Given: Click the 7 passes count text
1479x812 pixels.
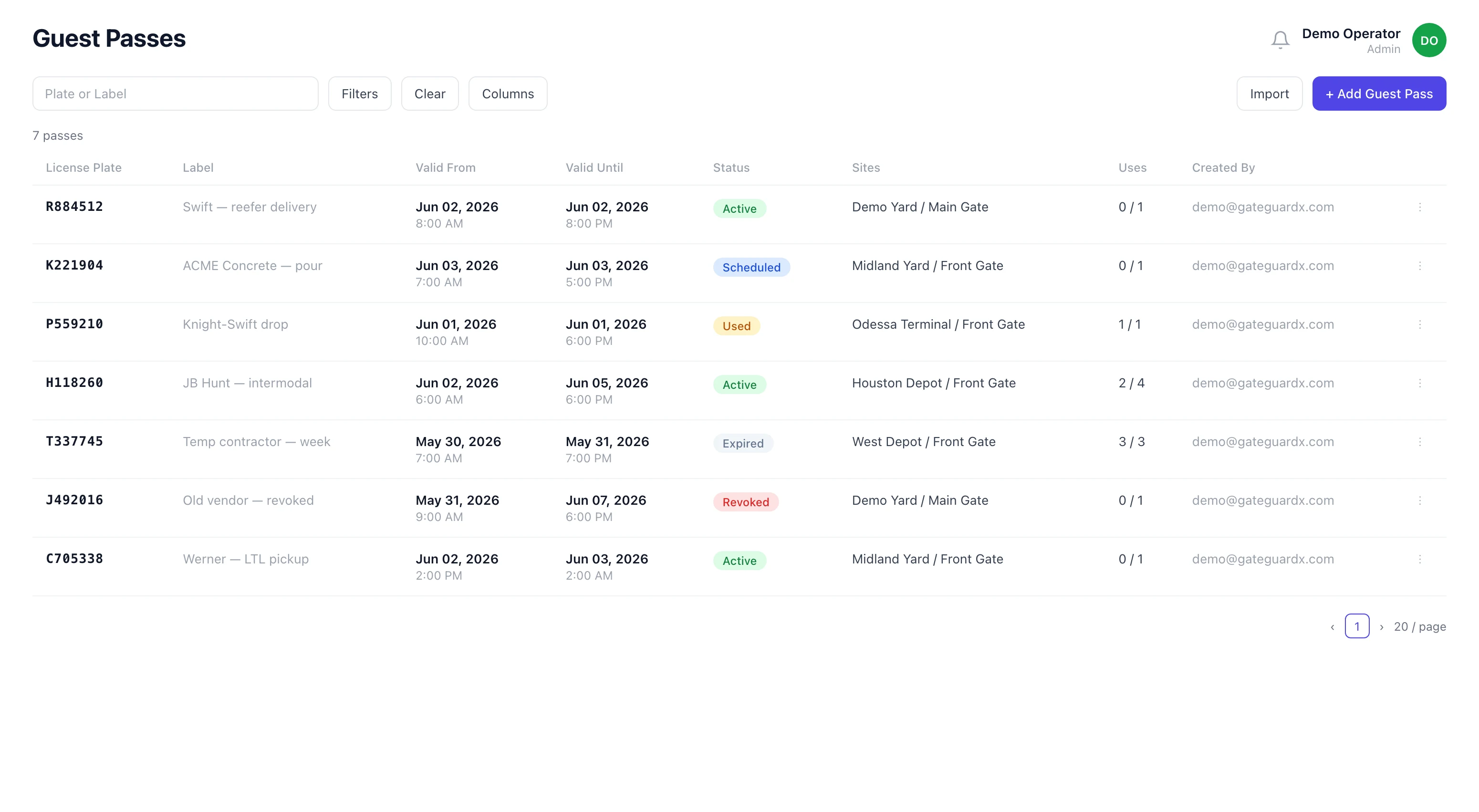Looking at the screenshot, I should 57,135.
